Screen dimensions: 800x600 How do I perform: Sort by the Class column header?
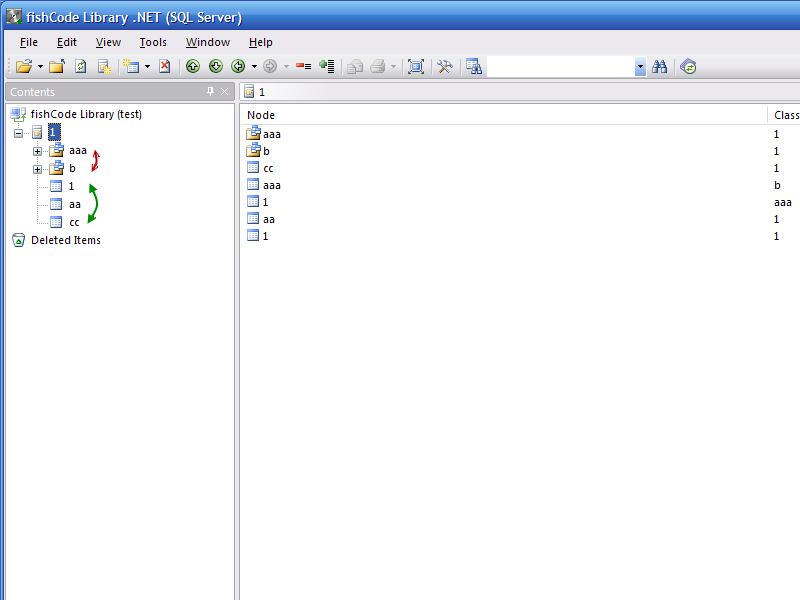pyautogui.click(x=786, y=115)
